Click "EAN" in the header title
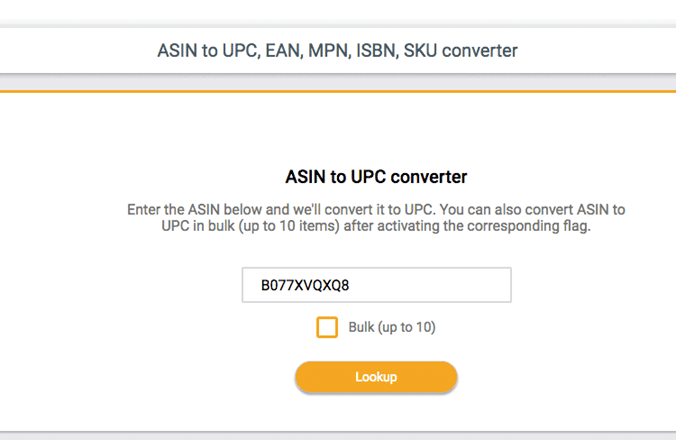 pos(285,49)
